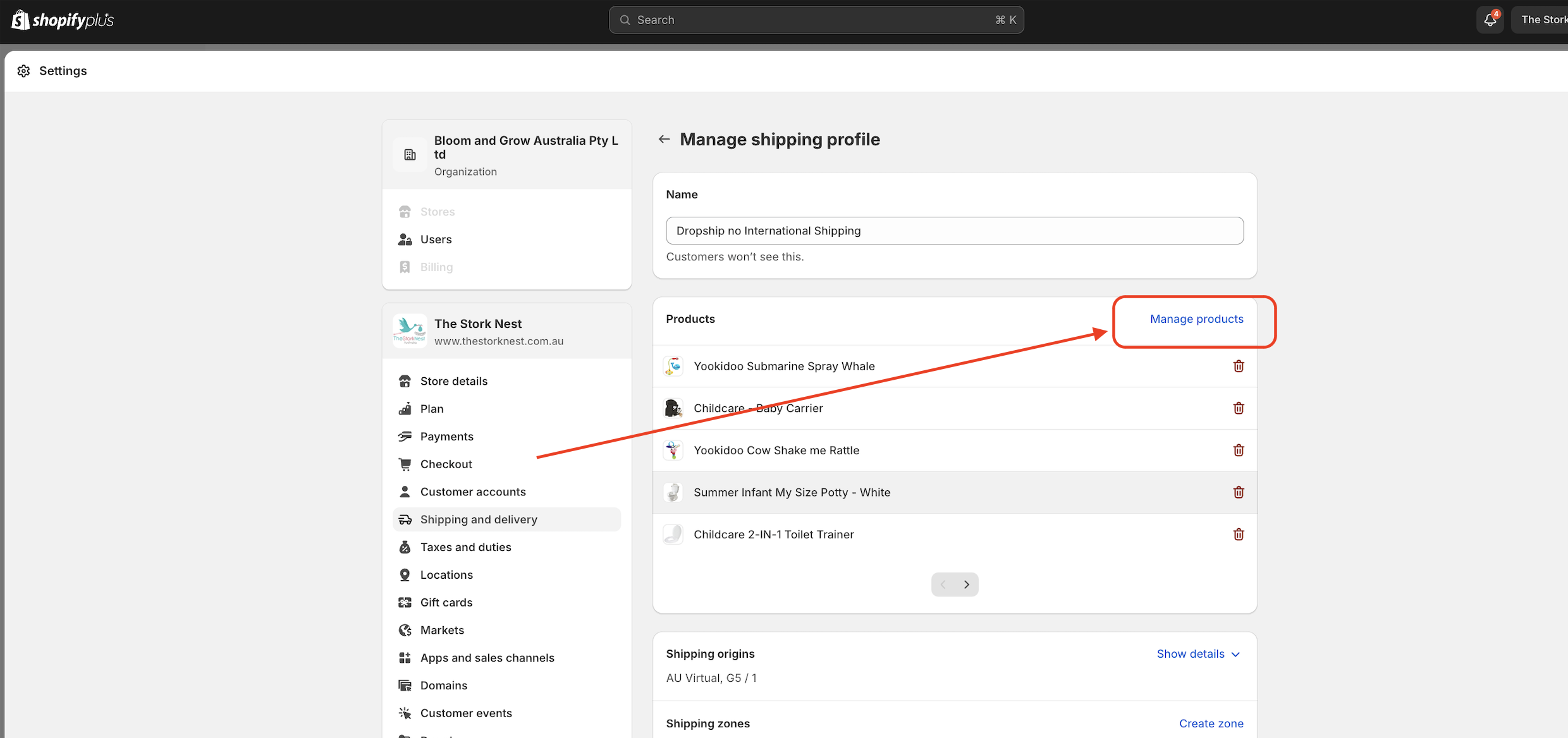
Task: Click the Plan icon in sidebar
Action: click(x=405, y=409)
